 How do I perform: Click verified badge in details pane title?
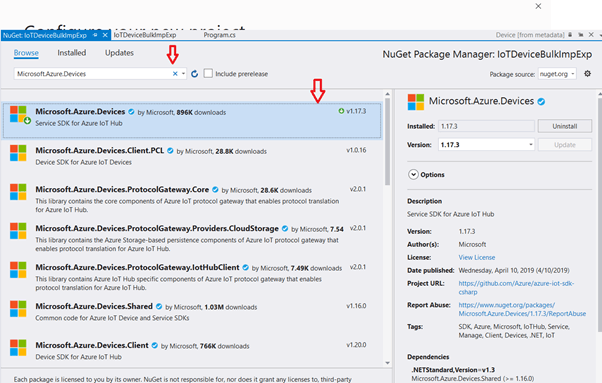541,102
